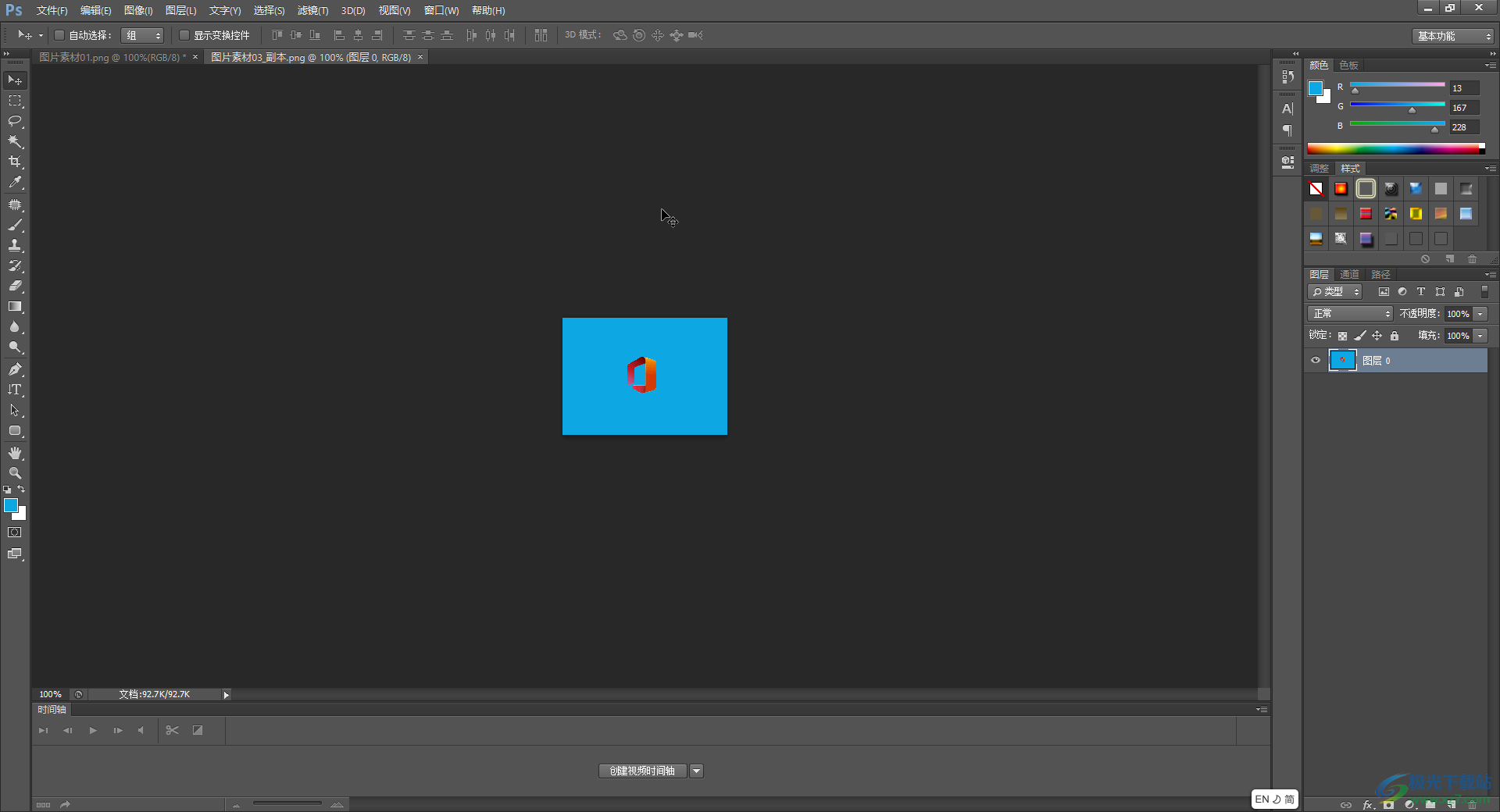Open the 文件(F) menu
The width and height of the screenshot is (1500, 812).
tap(52, 11)
